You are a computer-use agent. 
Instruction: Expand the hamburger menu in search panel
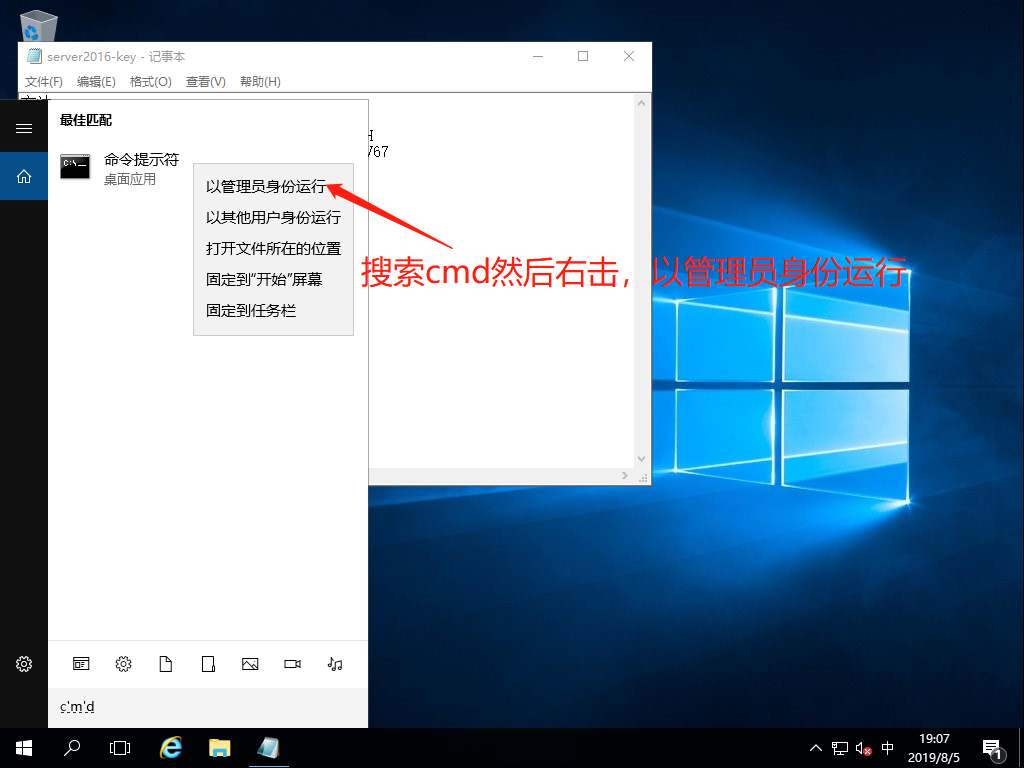pyautogui.click(x=24, y=128)
